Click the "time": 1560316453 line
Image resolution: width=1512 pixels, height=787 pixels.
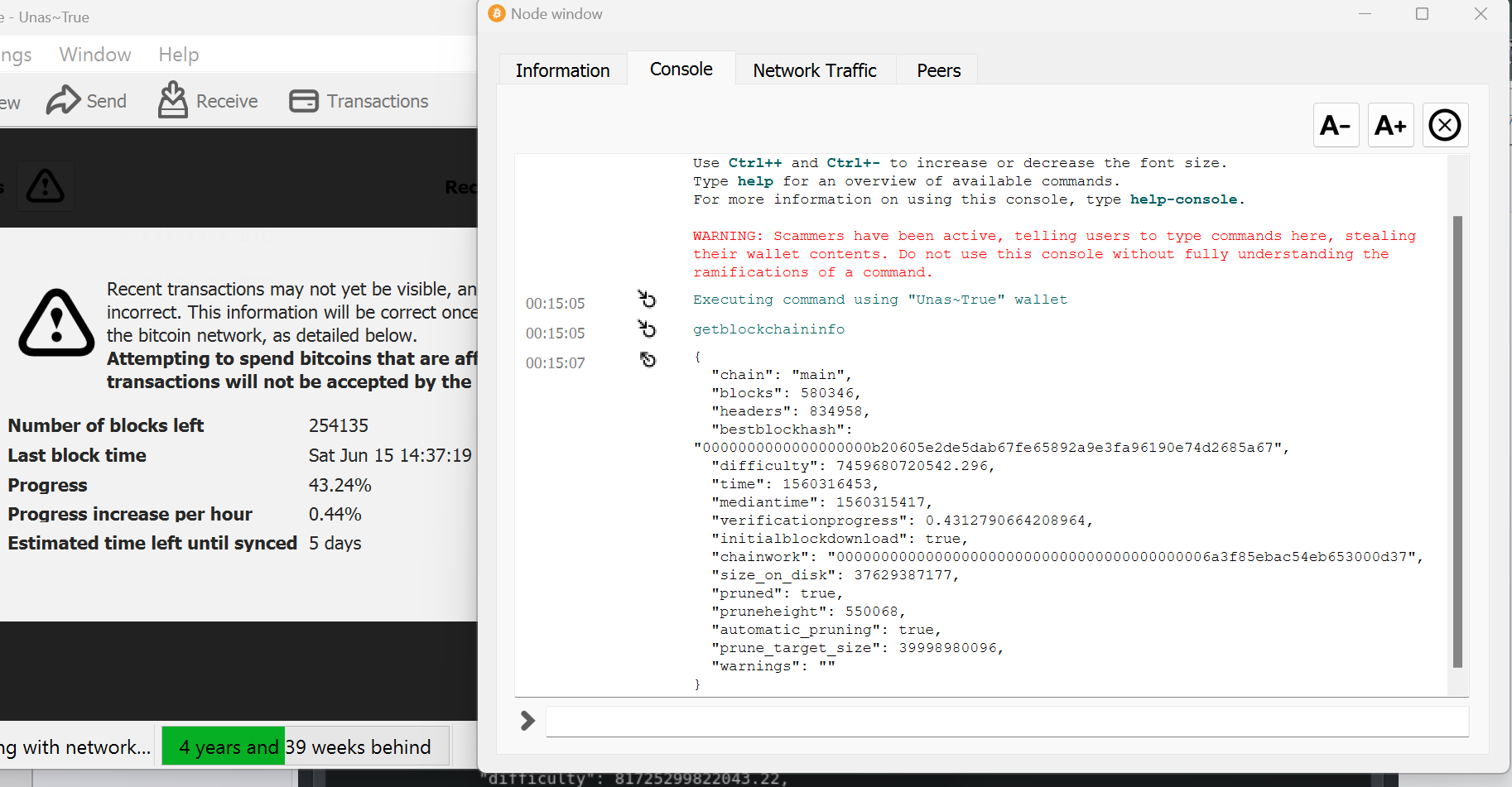pyautogui.click(x=795, y=484)
